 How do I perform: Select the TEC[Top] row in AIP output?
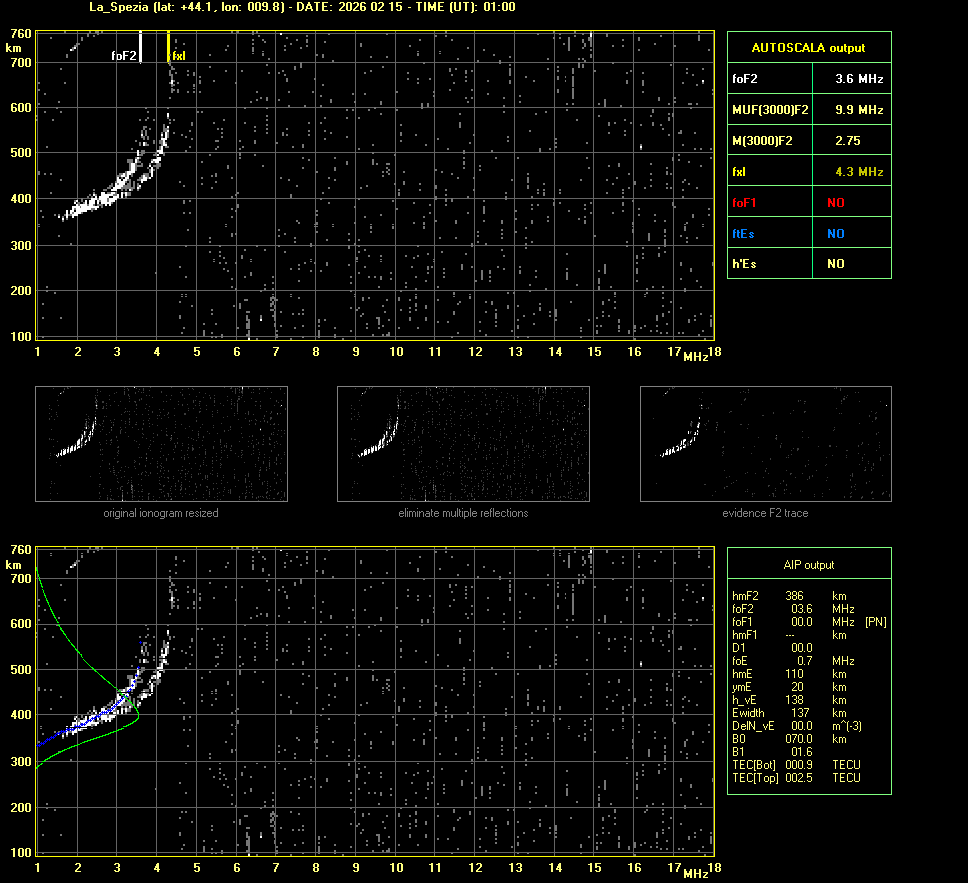[795, 777]
